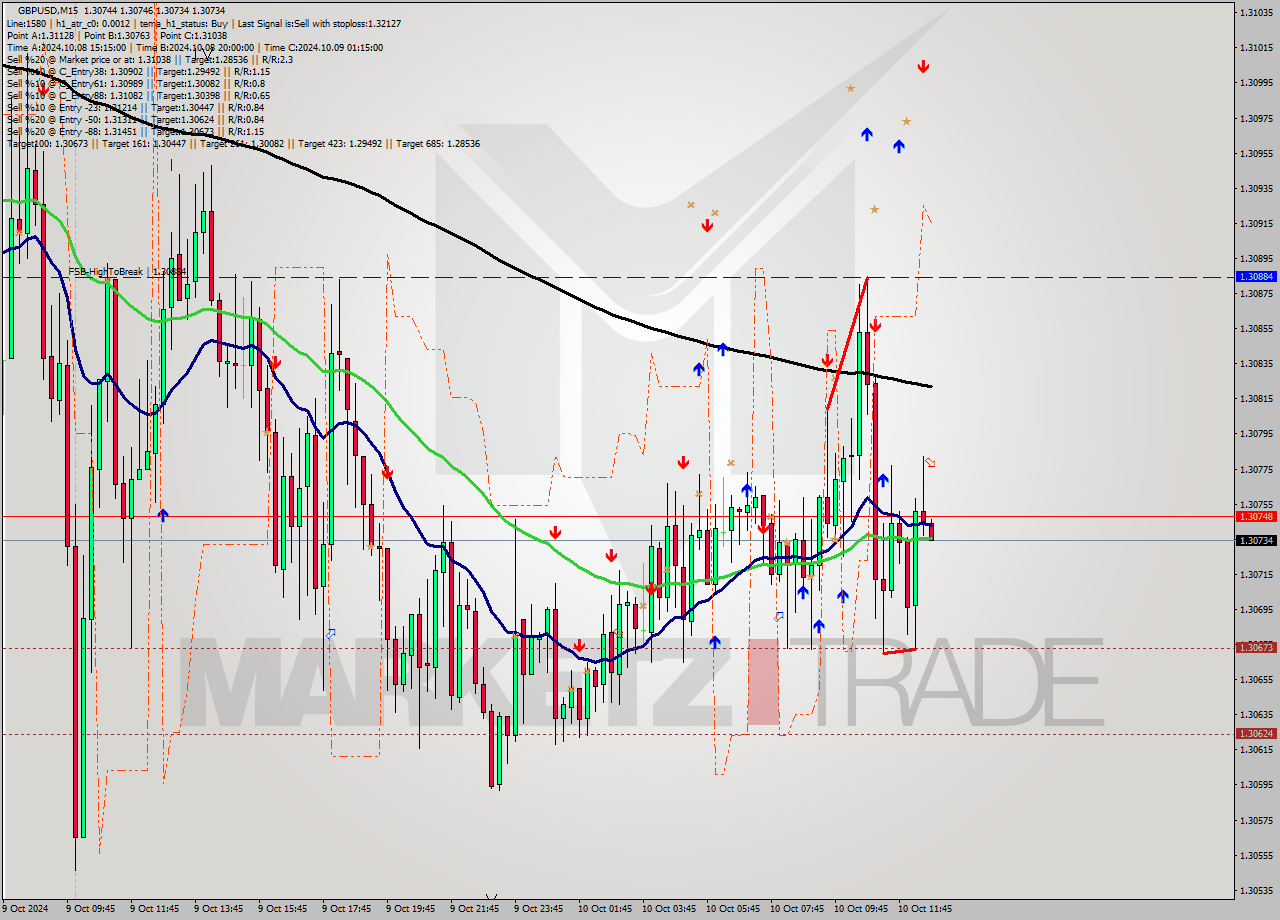Click the '9 Oct 23:45' time label
Image resolution: width=1280 pixels, height=920 pixels.
coord(538,909)
